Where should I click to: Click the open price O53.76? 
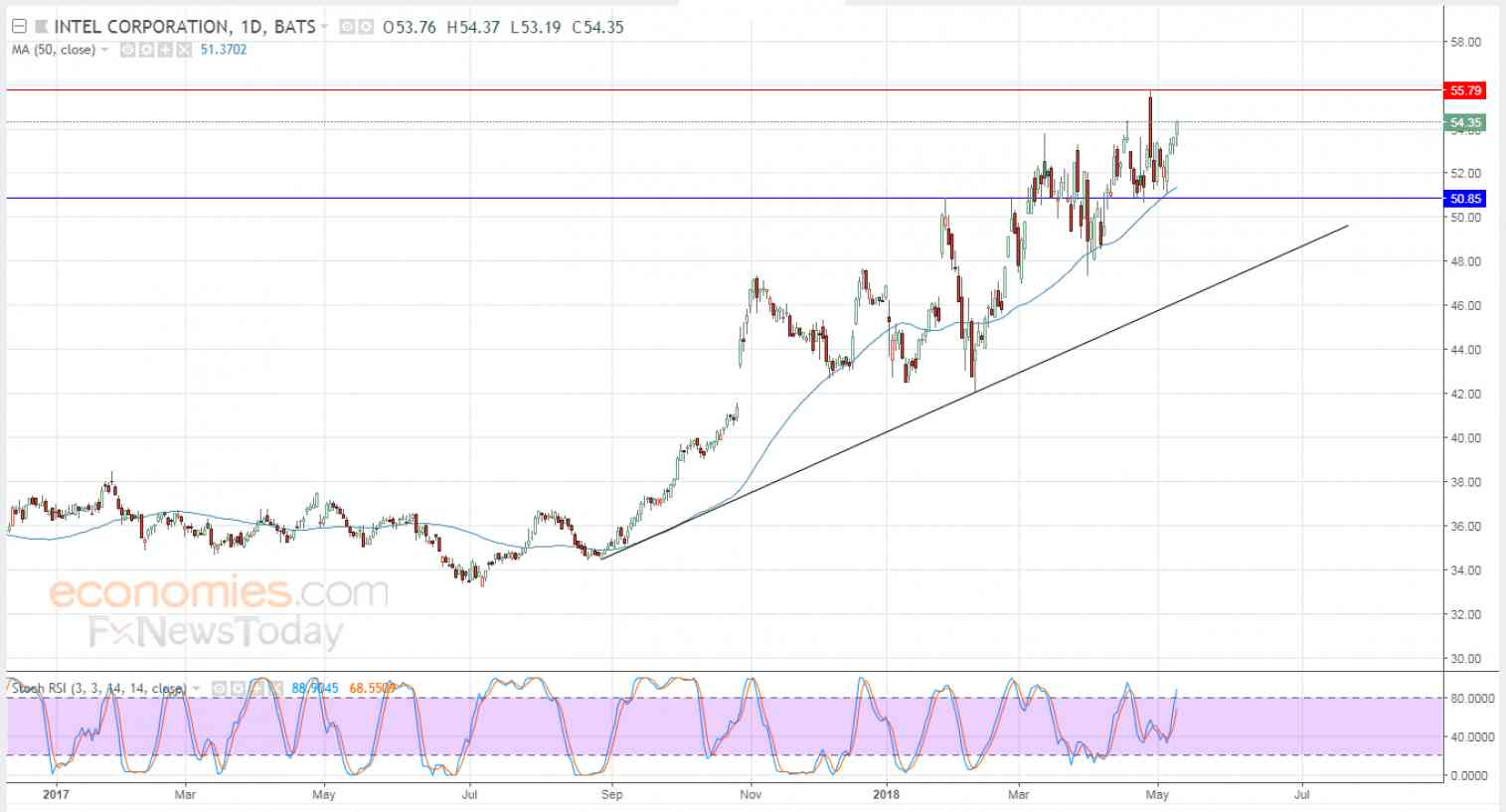pyautogui.click(x=410, y=28)
